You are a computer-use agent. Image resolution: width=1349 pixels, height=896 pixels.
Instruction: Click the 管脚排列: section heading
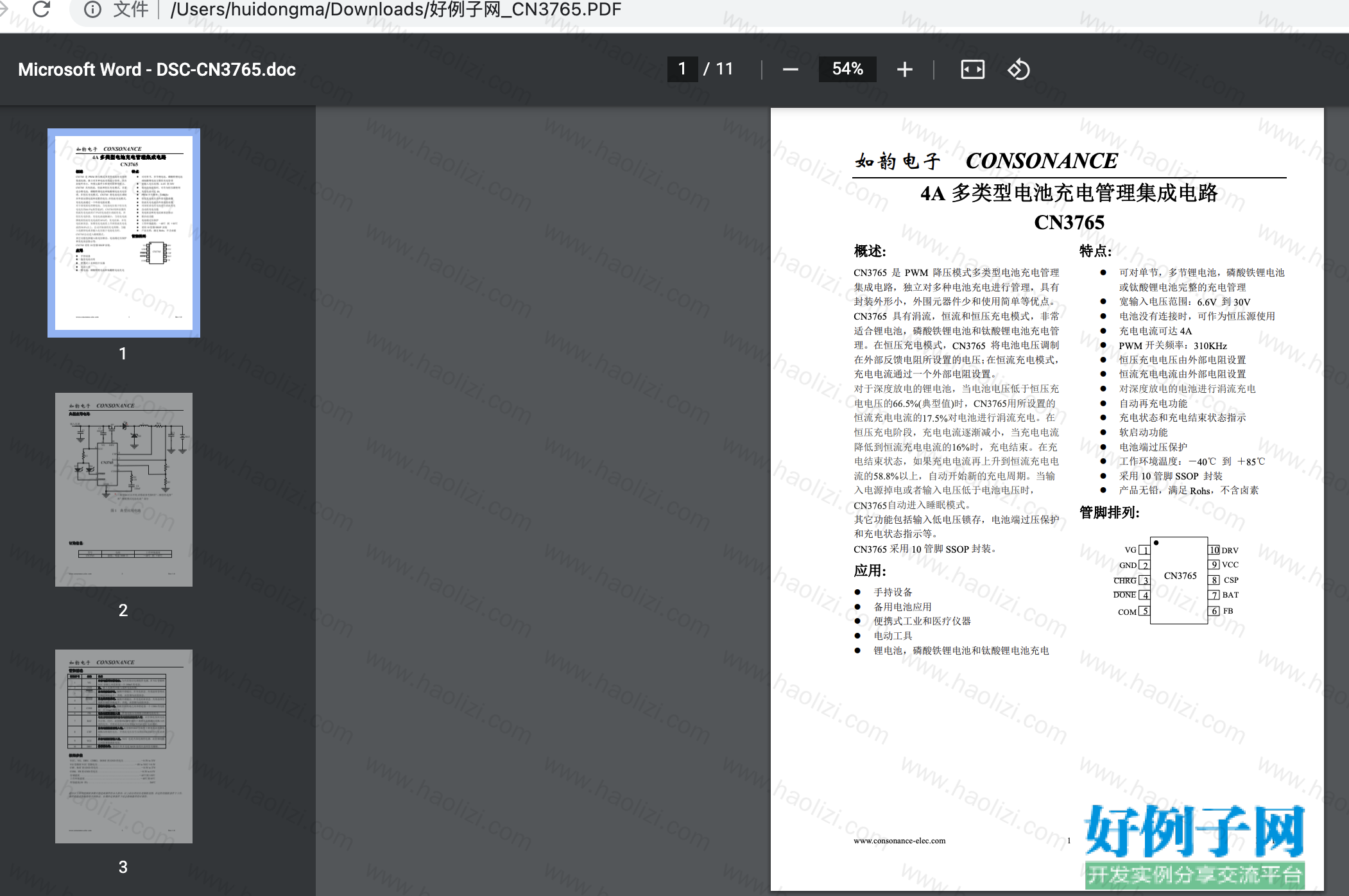pos(1110,512)
